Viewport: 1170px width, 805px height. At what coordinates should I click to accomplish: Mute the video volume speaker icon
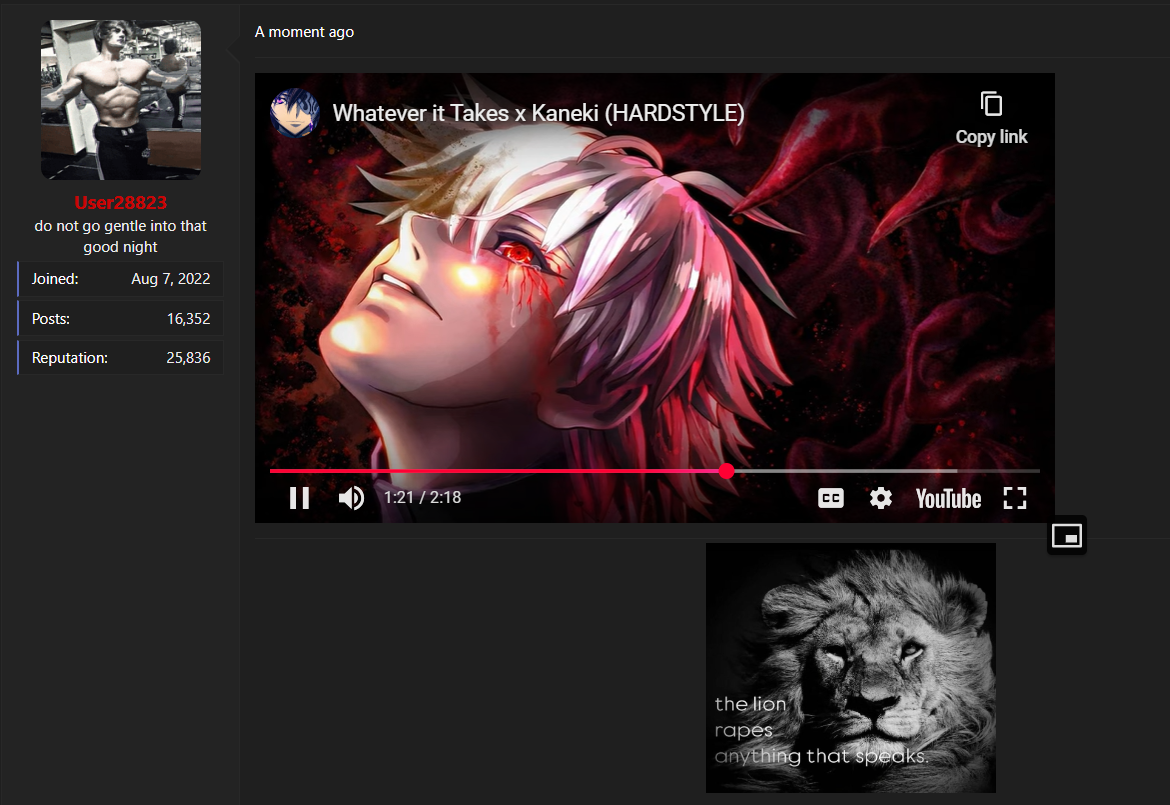351,498
